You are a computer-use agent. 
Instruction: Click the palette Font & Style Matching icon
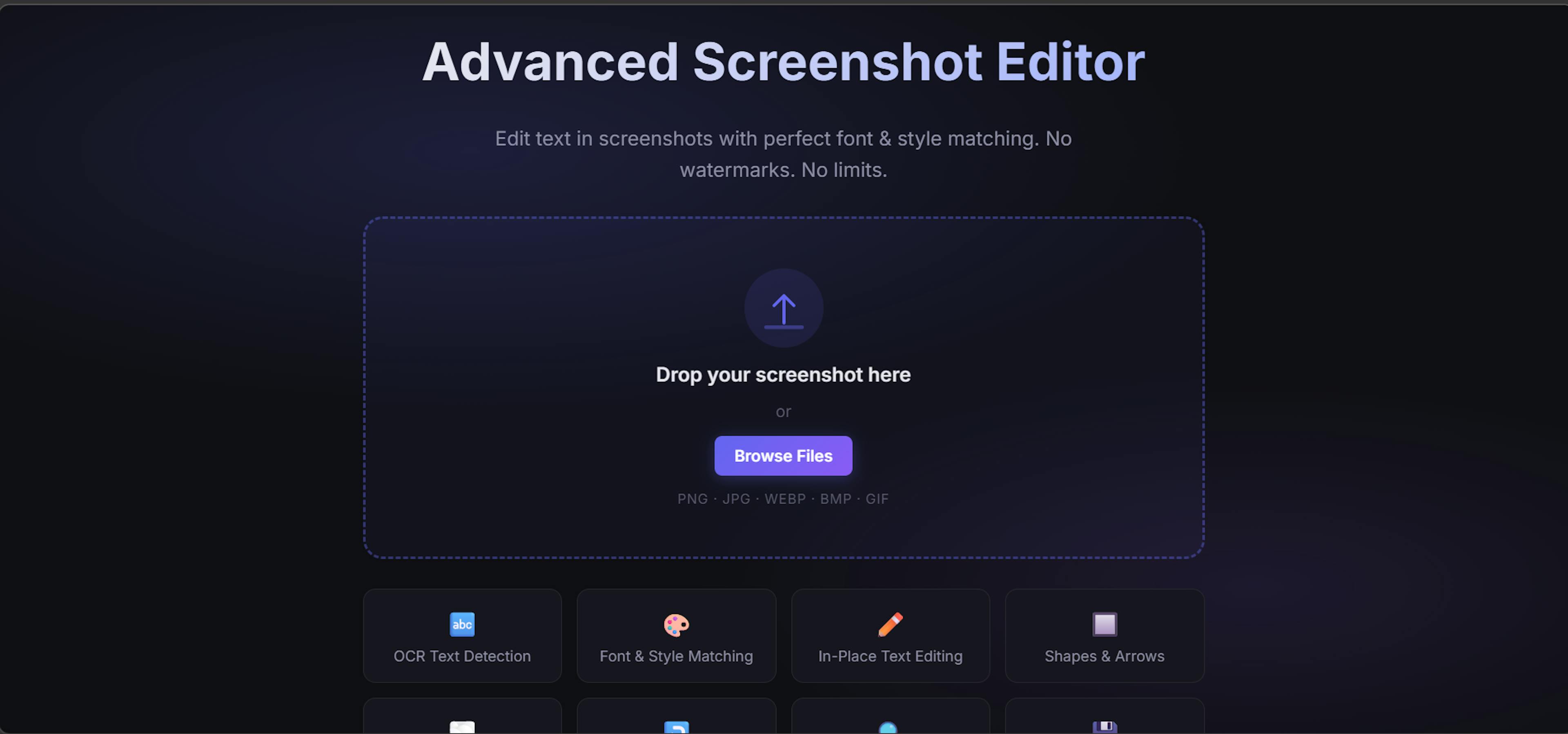click(676, 624)
